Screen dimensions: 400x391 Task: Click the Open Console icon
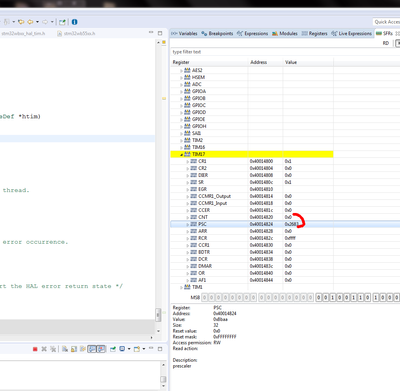tap(137, 349)
